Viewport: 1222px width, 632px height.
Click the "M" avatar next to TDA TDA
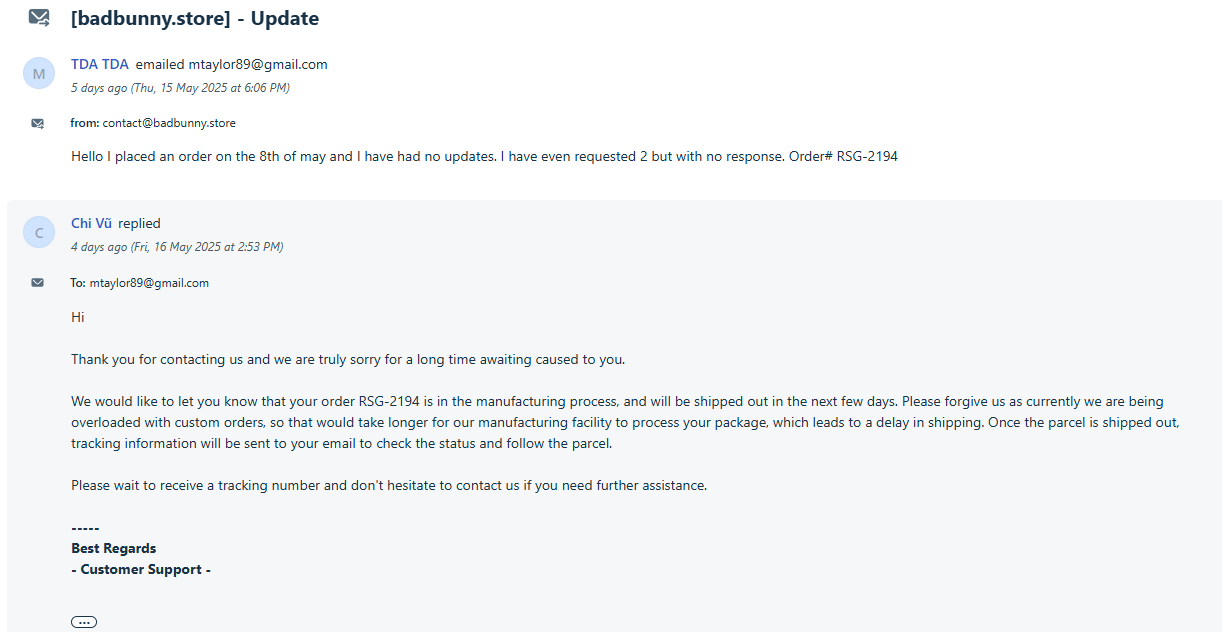[x=39, y=74]
